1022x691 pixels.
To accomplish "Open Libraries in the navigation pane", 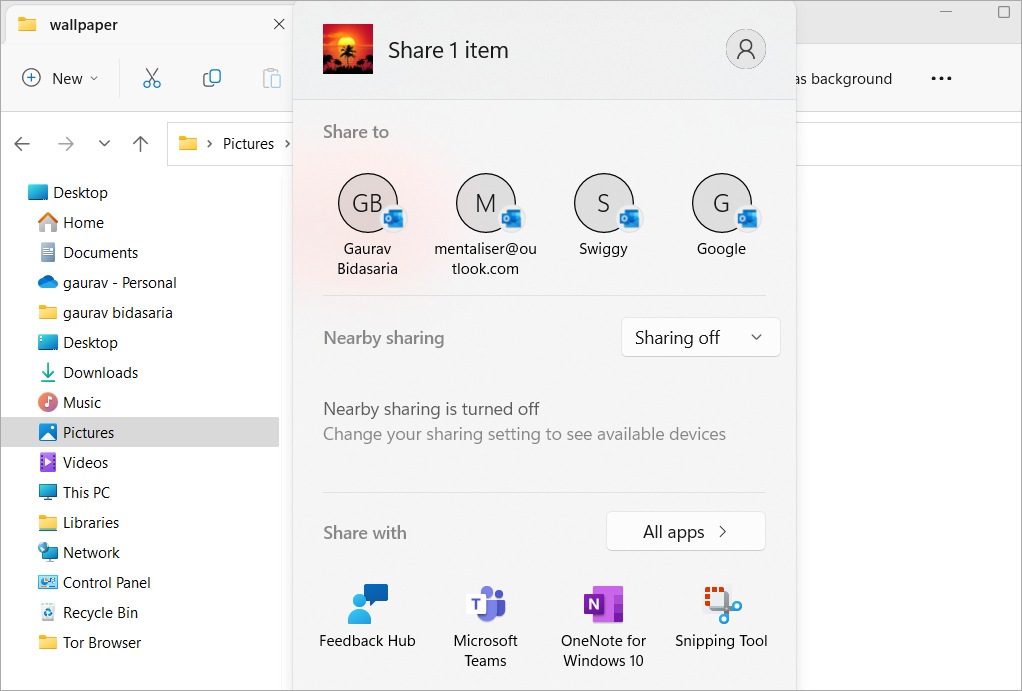I will [x=79, y=522].
